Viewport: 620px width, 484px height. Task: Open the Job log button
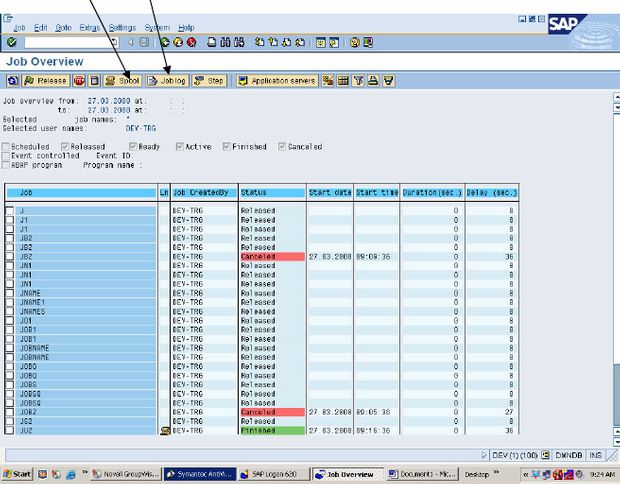point(167,81)
